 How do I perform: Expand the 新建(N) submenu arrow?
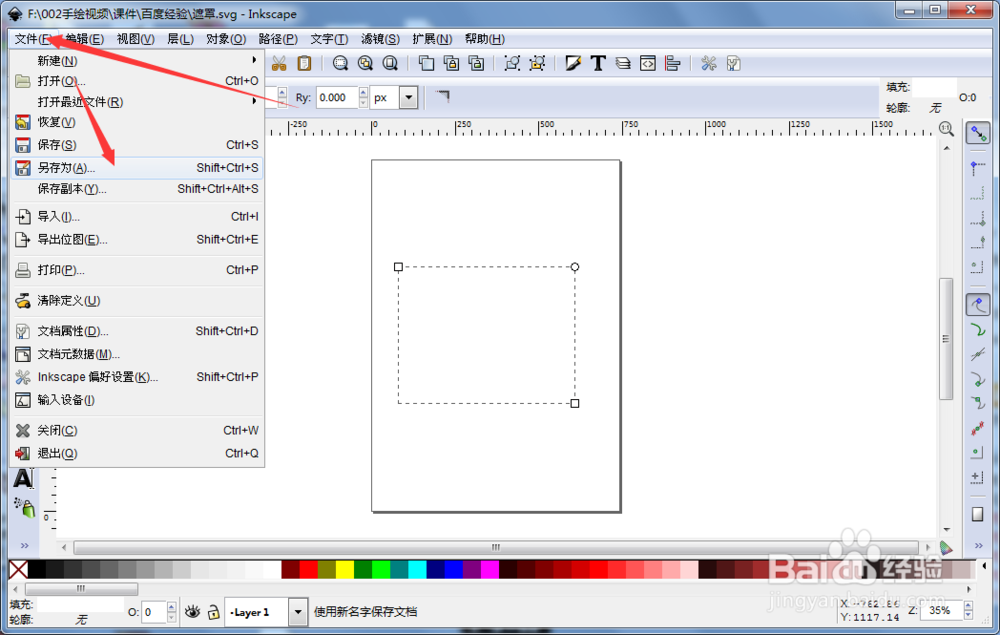point(254,60)
